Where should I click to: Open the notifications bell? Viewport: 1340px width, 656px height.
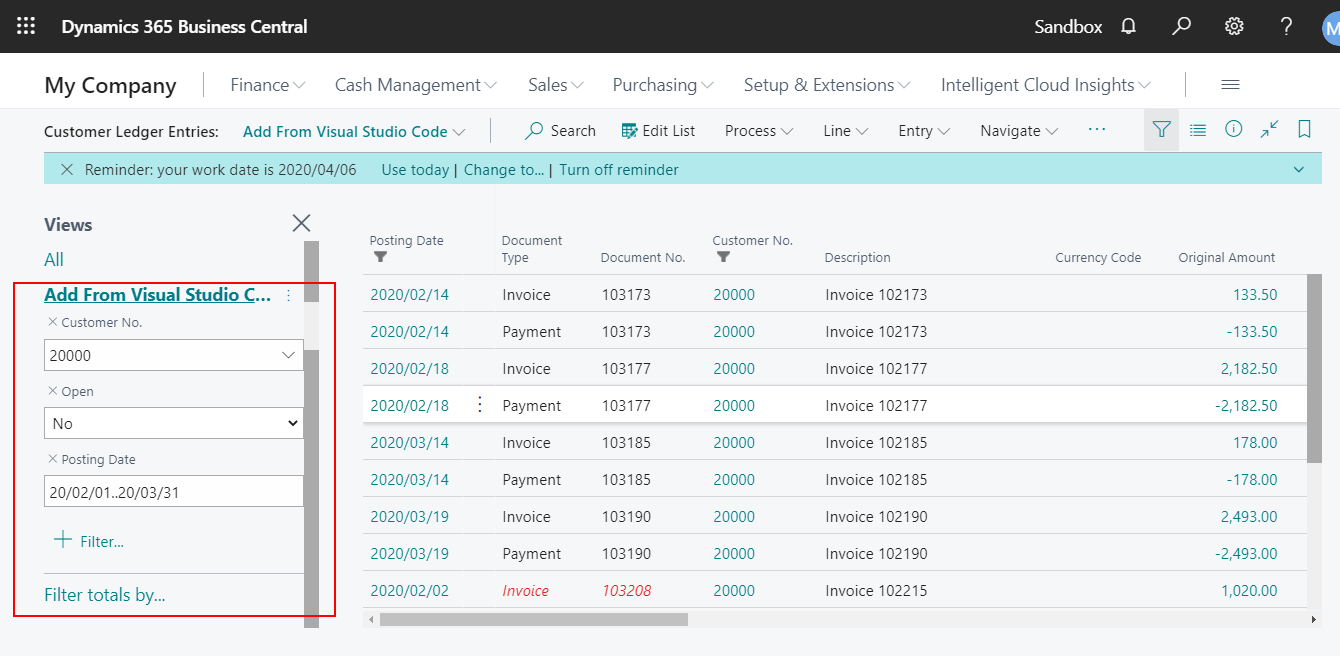tap(1128, 26)
